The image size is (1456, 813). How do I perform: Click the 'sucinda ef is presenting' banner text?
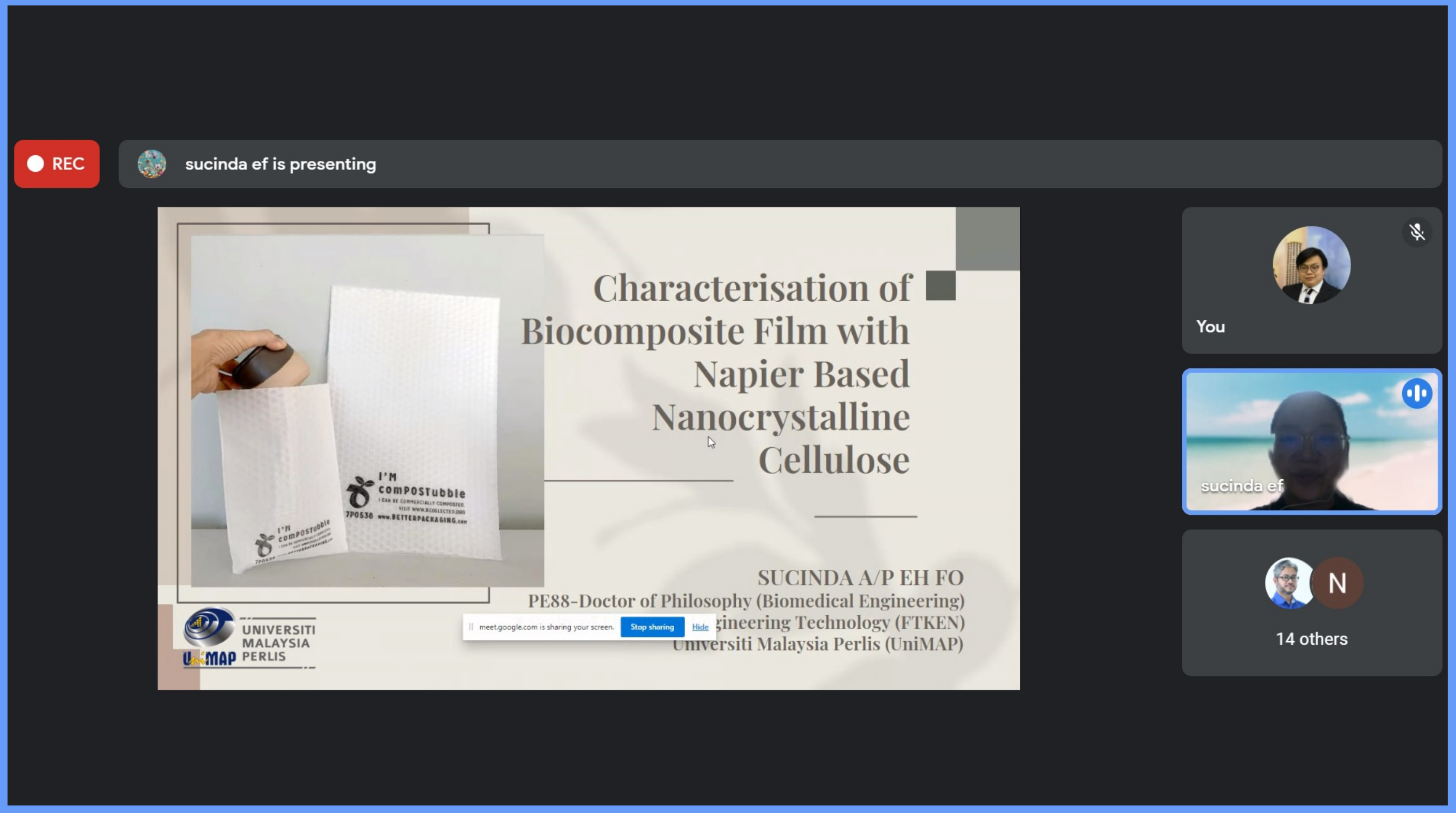(280, 164)
